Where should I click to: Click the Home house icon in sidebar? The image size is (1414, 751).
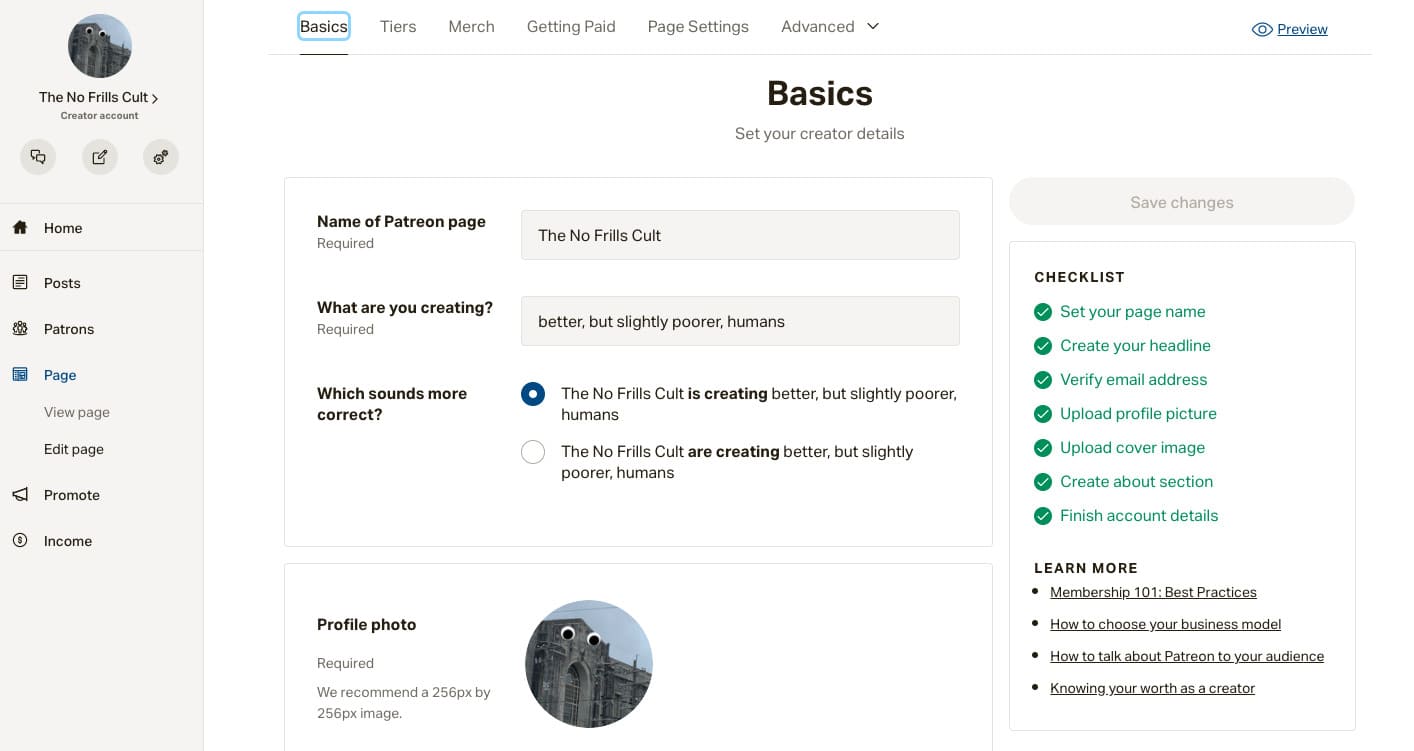[20, 228]
